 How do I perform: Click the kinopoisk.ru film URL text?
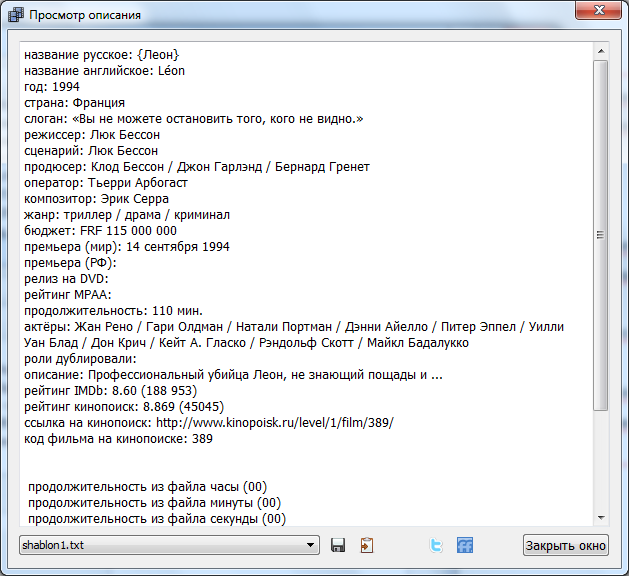(275, 423)
